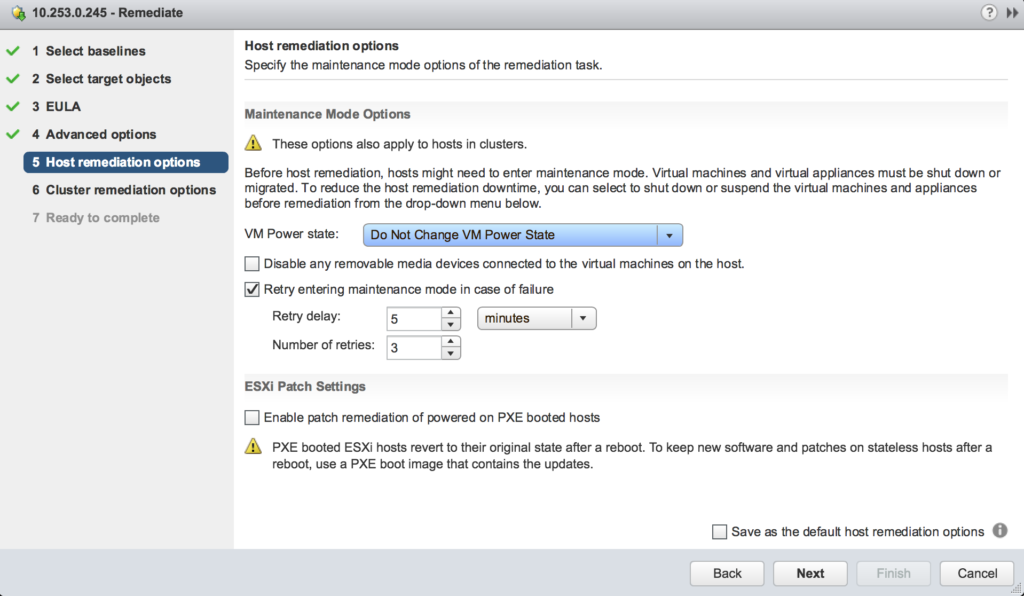The width and height of the screenshot is (1024, 596).
Task: Cancel the Remediate wizard
Action: click(x=977, y=573)
